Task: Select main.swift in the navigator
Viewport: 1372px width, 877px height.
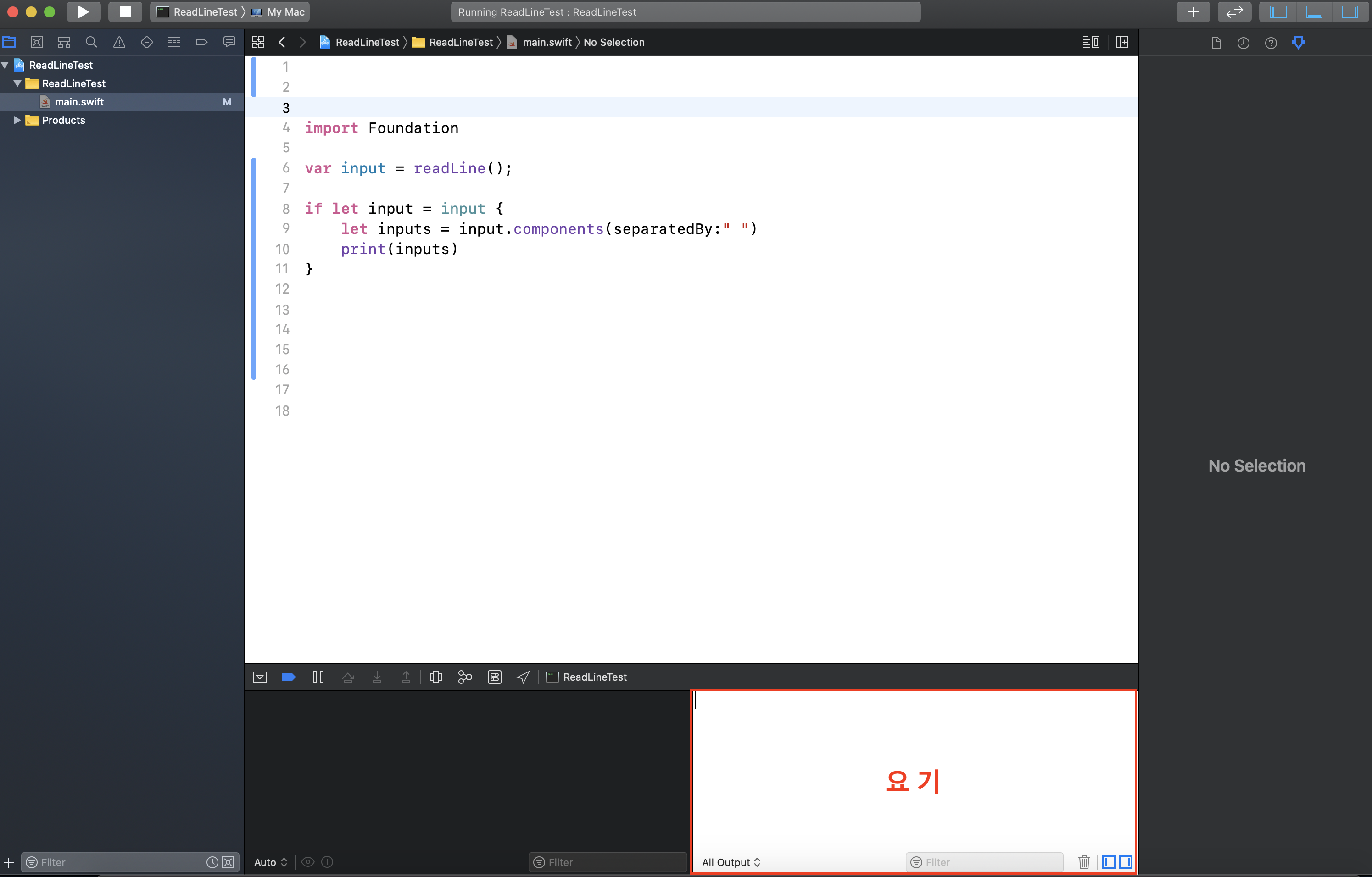Action: click(79, 102)
